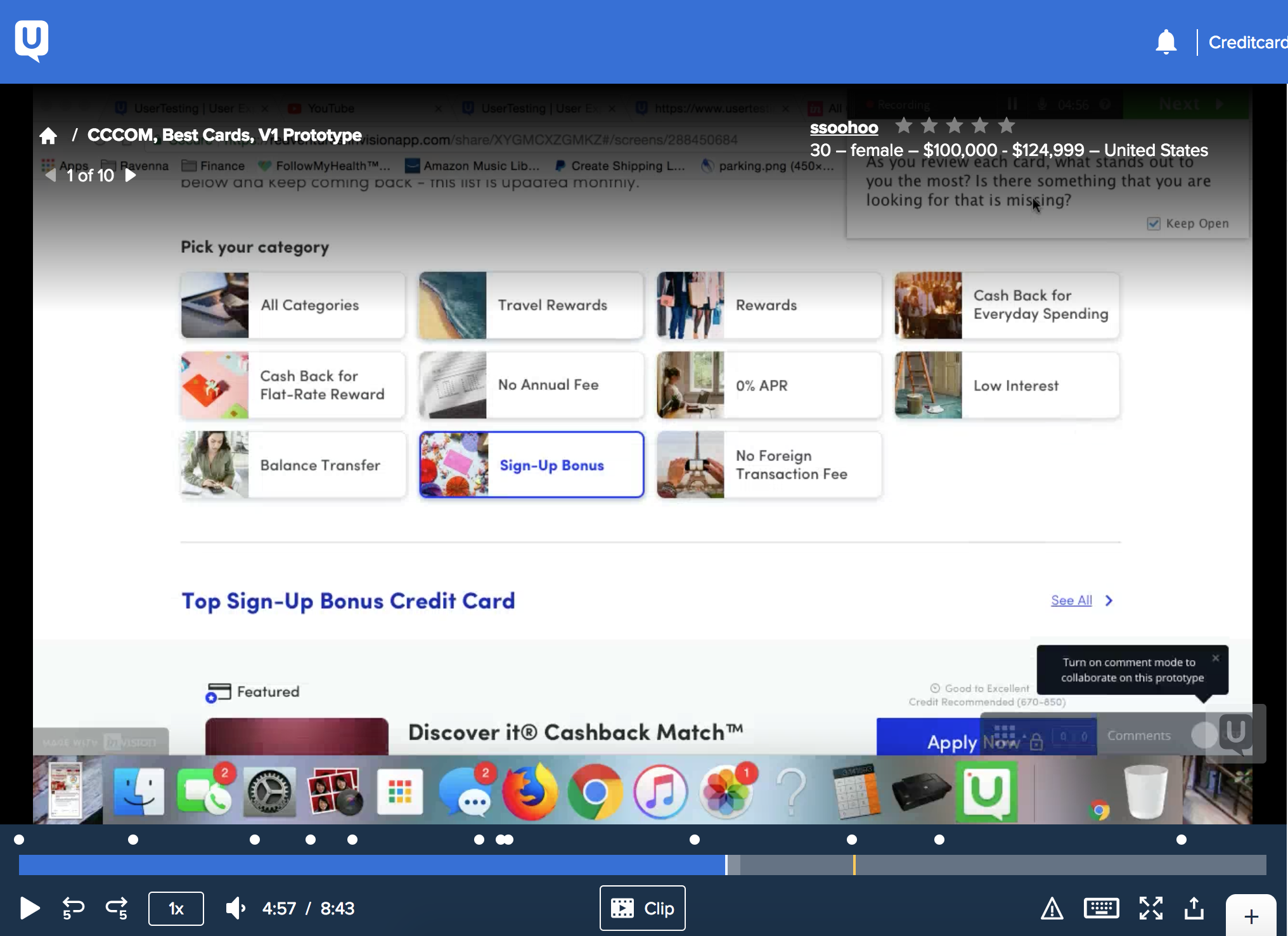Rate session with fifth star

click(1006, 126)
